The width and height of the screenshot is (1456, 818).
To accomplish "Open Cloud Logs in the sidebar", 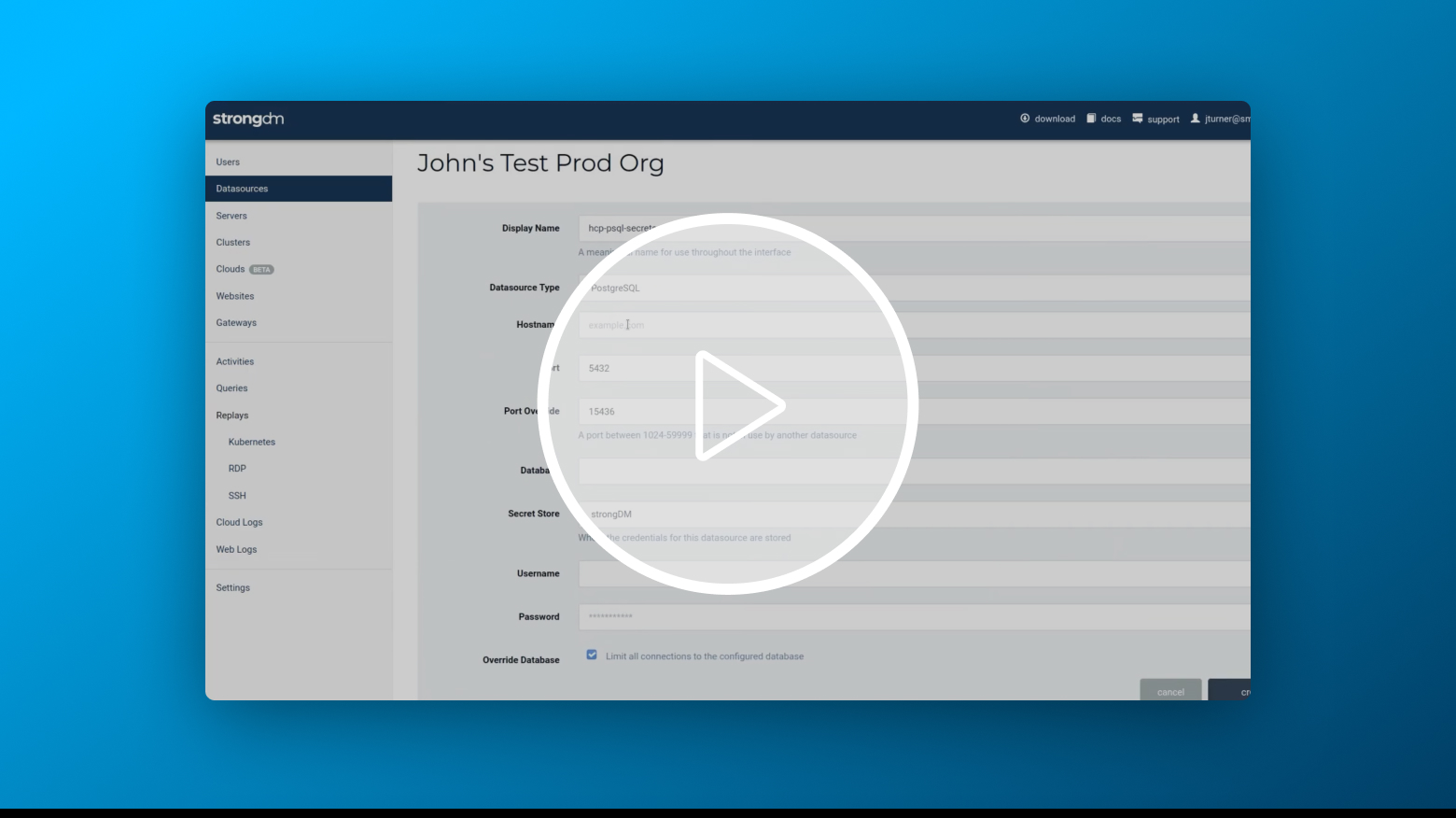I will click(x=240, y=522).
